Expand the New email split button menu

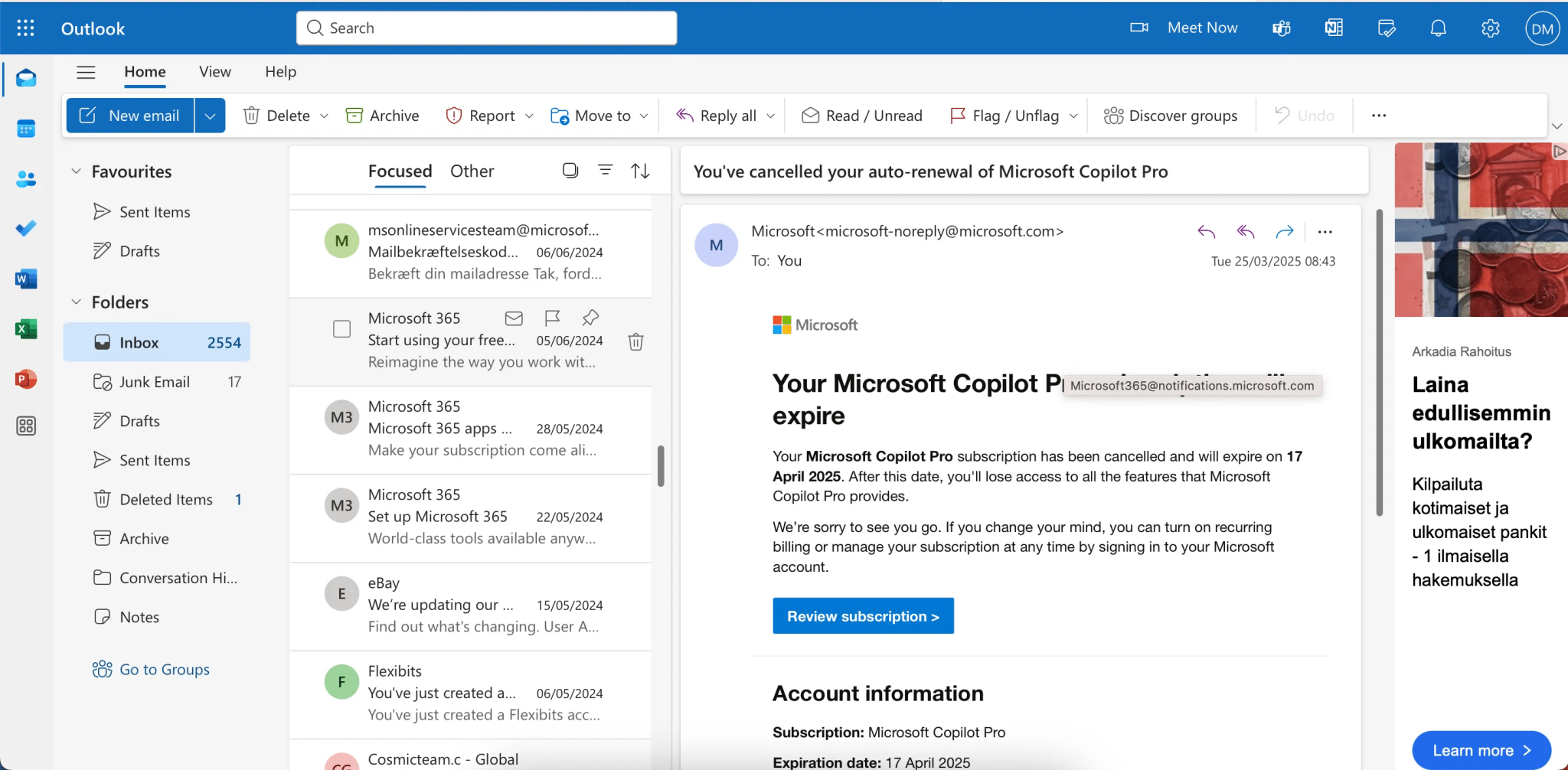210,115
